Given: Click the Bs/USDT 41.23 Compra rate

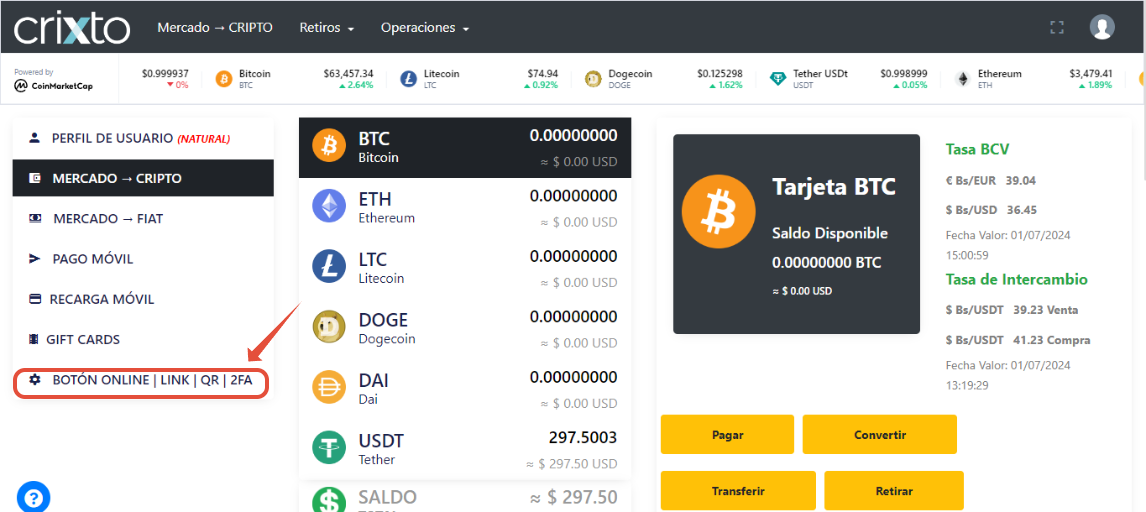Looking at the screenshot, I should tap(1018, 340).
